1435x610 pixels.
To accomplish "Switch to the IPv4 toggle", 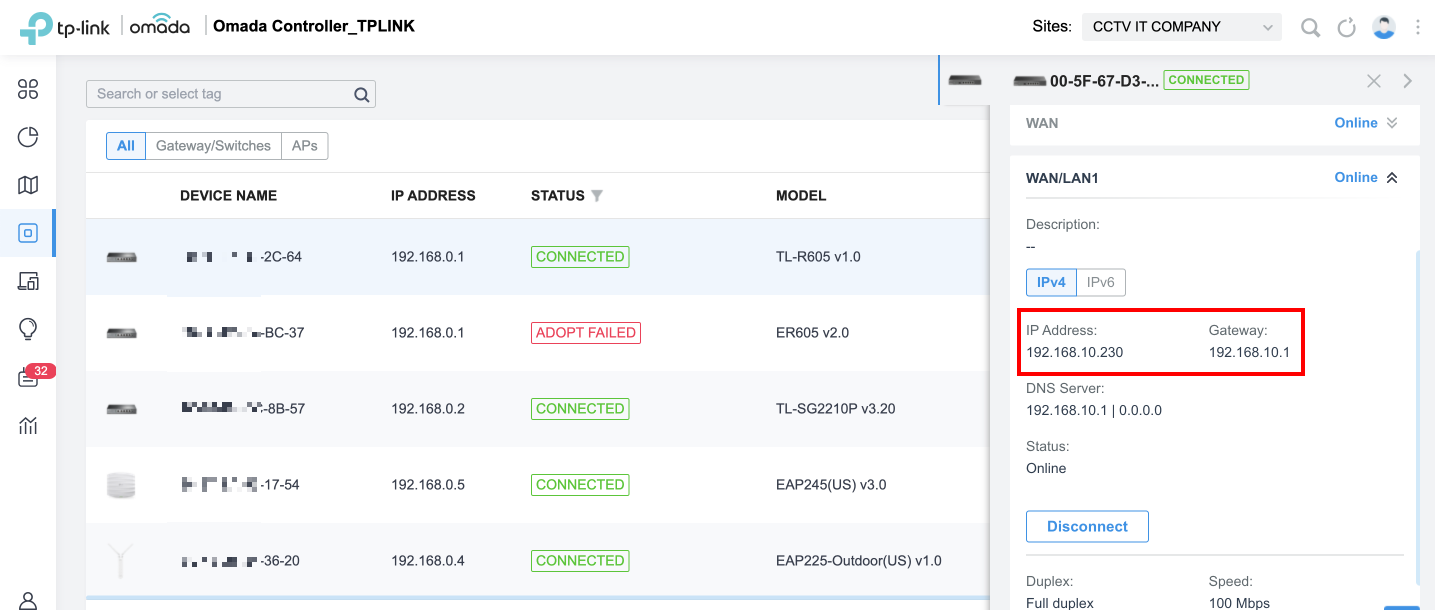I will point(1050,282).
